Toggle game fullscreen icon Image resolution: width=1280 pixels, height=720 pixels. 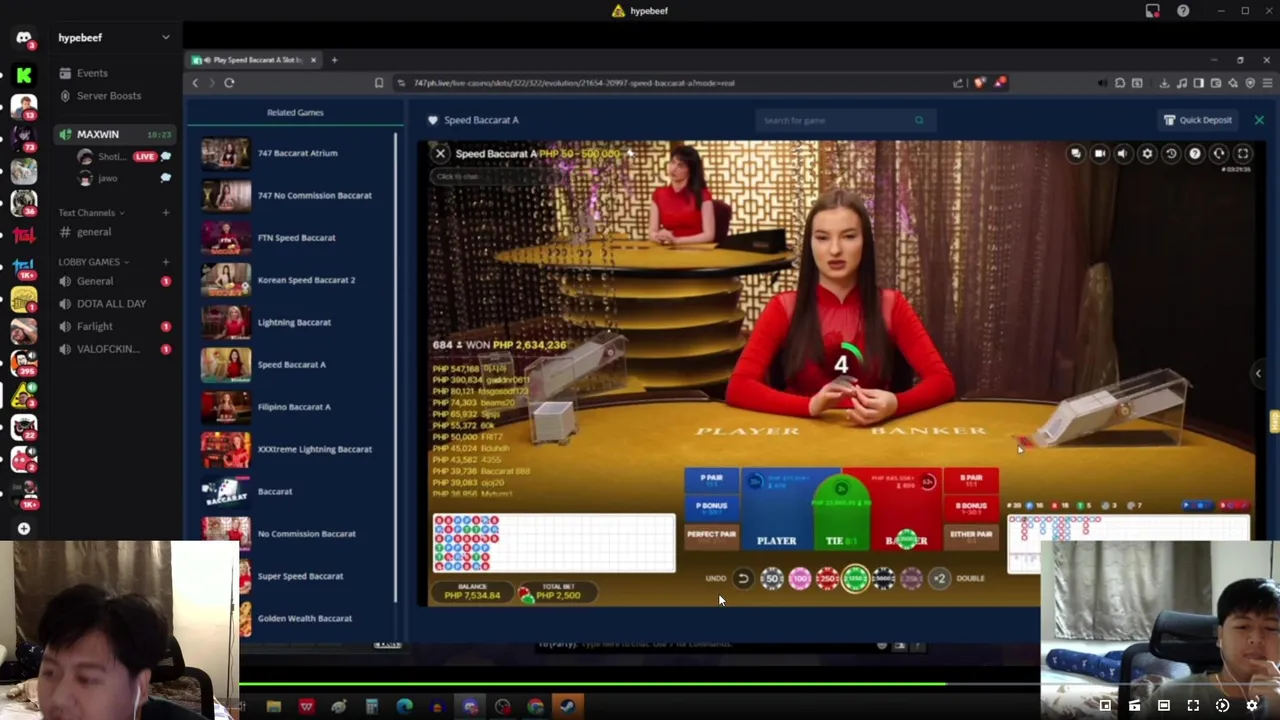pos(1243,154)
